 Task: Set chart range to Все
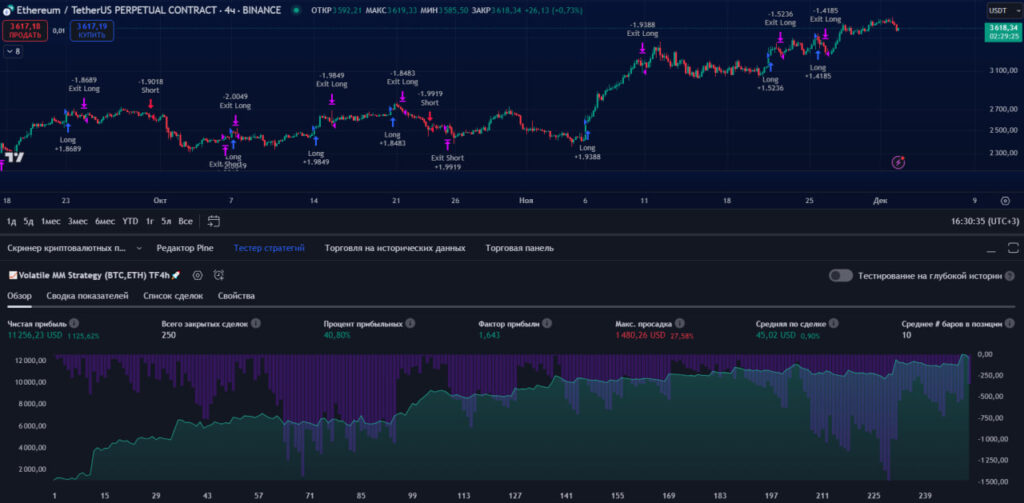tap(185, 221)
